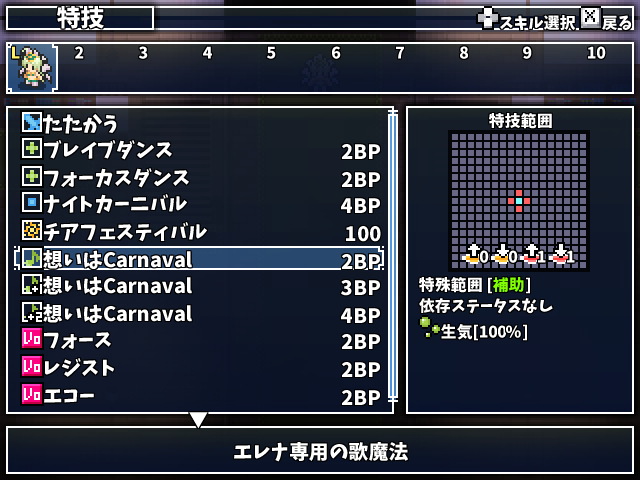This screenshot has height=480, width=640.
Task: Click the green plus icon of ブレイブダンス
Action: coord(31,149)
